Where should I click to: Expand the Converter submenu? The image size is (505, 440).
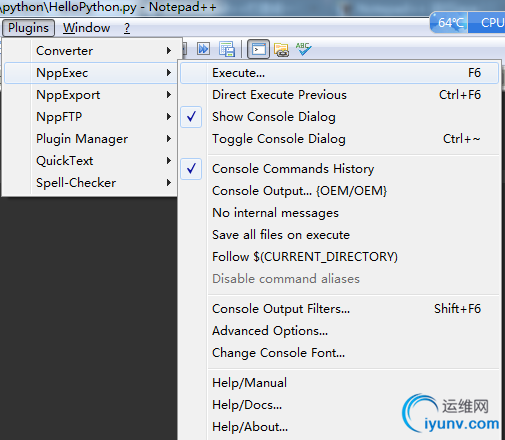(x=91, y=51)
